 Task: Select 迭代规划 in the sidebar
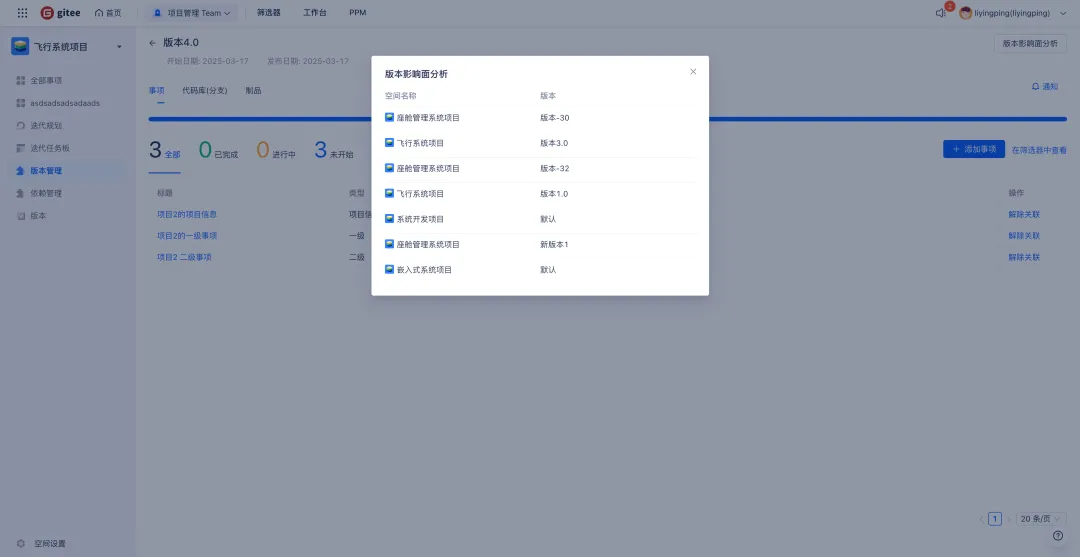click(46, 126)
